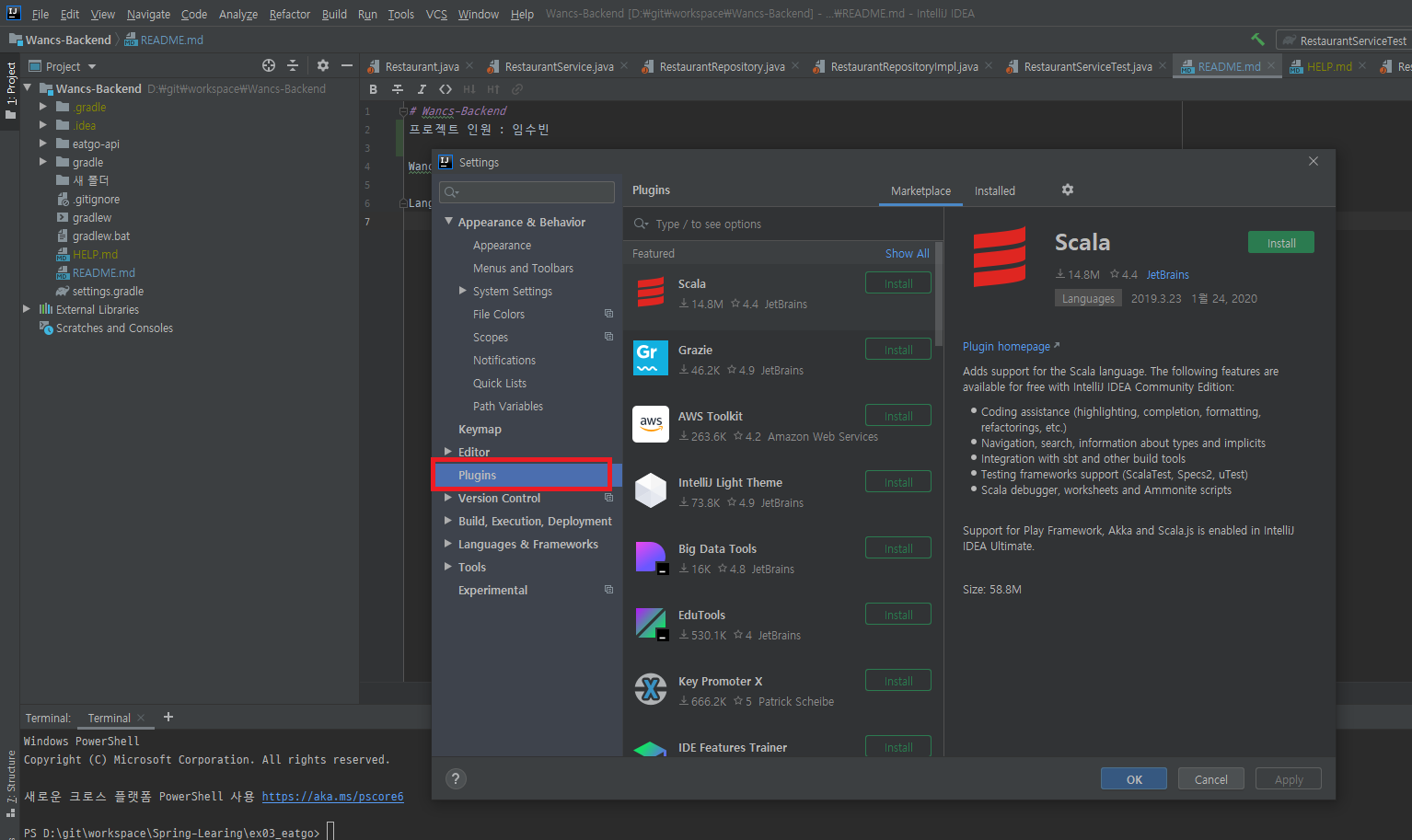The height and width of the screenshot is (840, 1412).
Task: Click the Scala plugin icon in list
Action: click(x=651, y=293)
